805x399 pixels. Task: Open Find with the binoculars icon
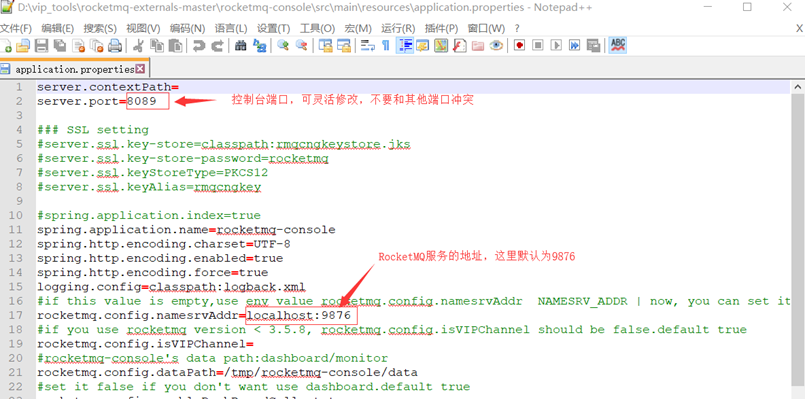click(241, 46)
